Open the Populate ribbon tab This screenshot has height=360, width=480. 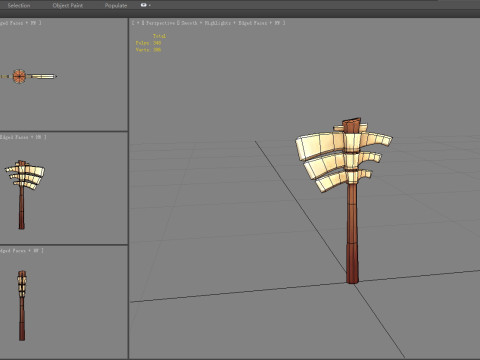click(x=116, y=5)
